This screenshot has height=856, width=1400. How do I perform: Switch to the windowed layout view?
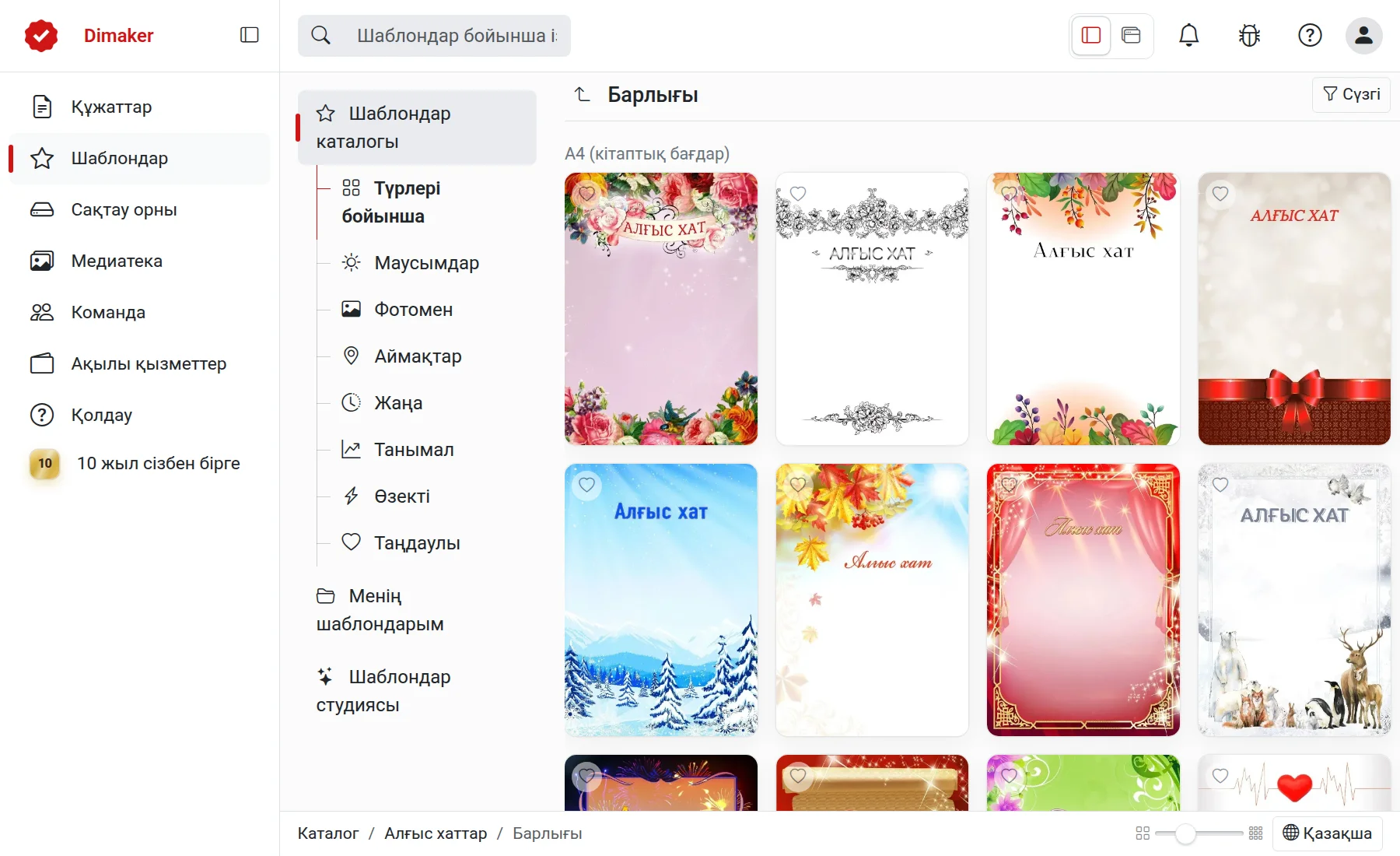coord(1131,35)
